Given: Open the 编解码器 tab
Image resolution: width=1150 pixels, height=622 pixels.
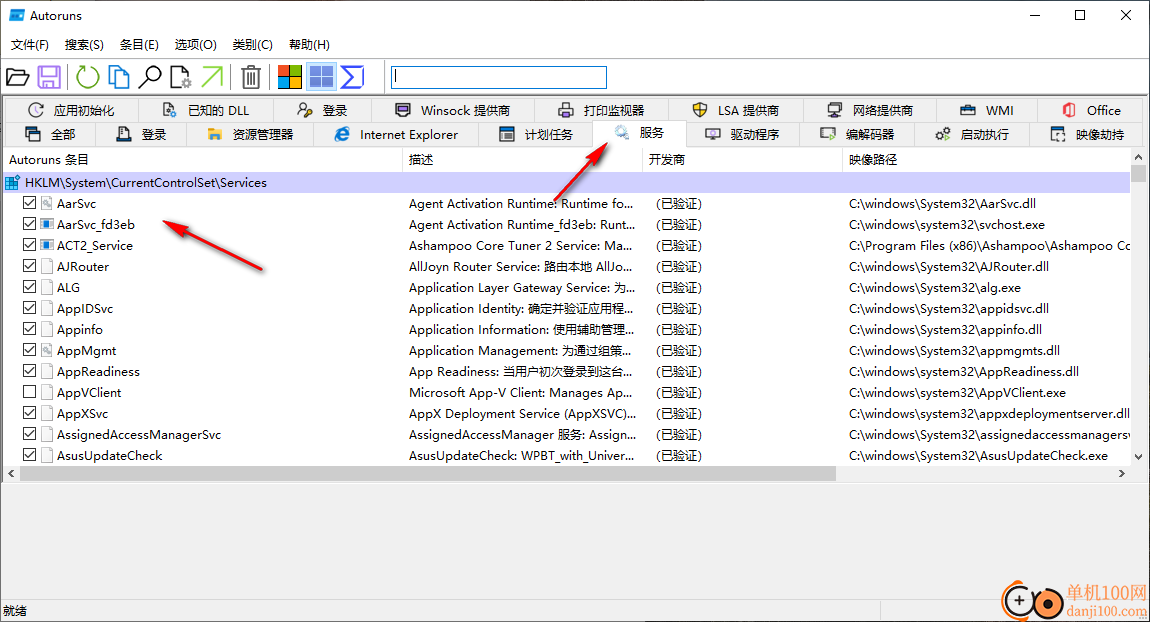Looking at the screenshot, I should coord(857,134).
